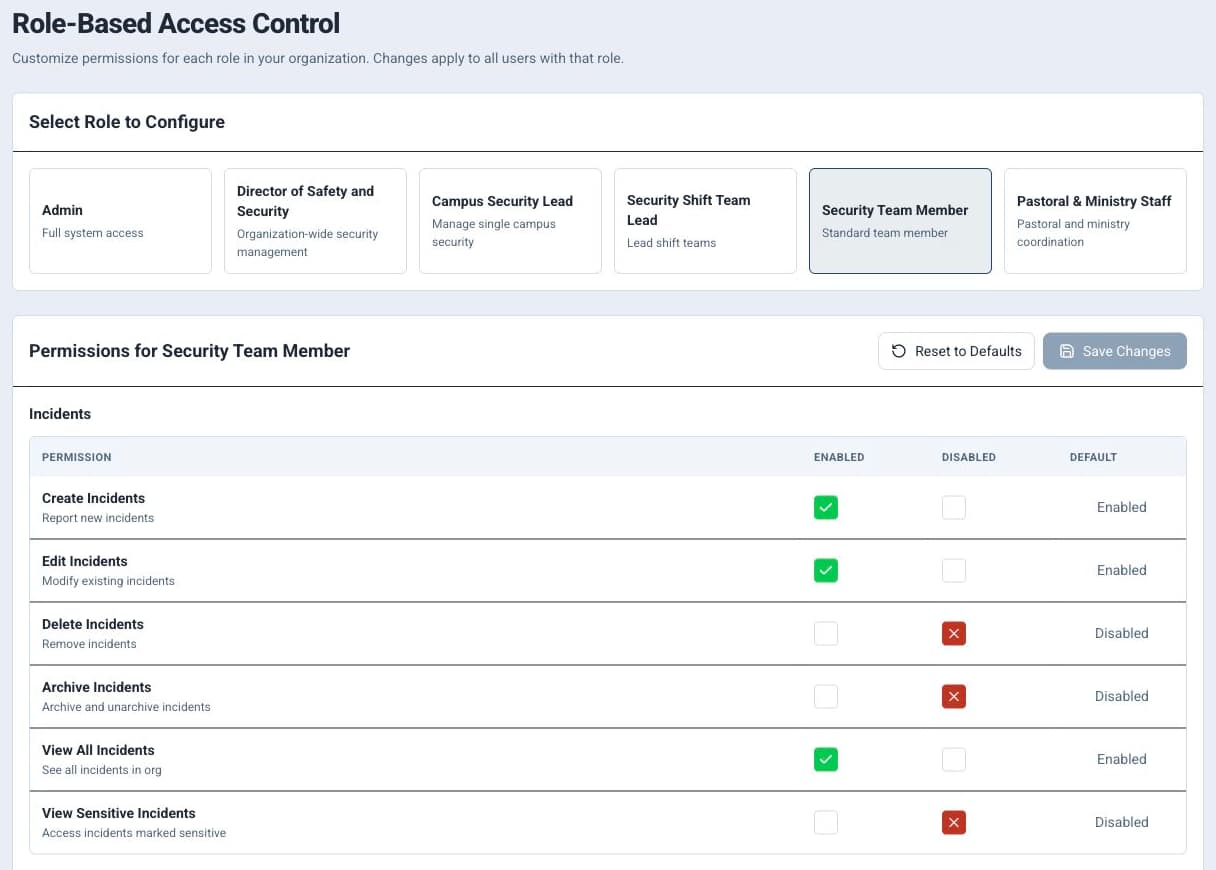Viewport: 1216px width, 870px height.
Task: Click the Archive Incidents permission name
Action: tap(97, 687)
